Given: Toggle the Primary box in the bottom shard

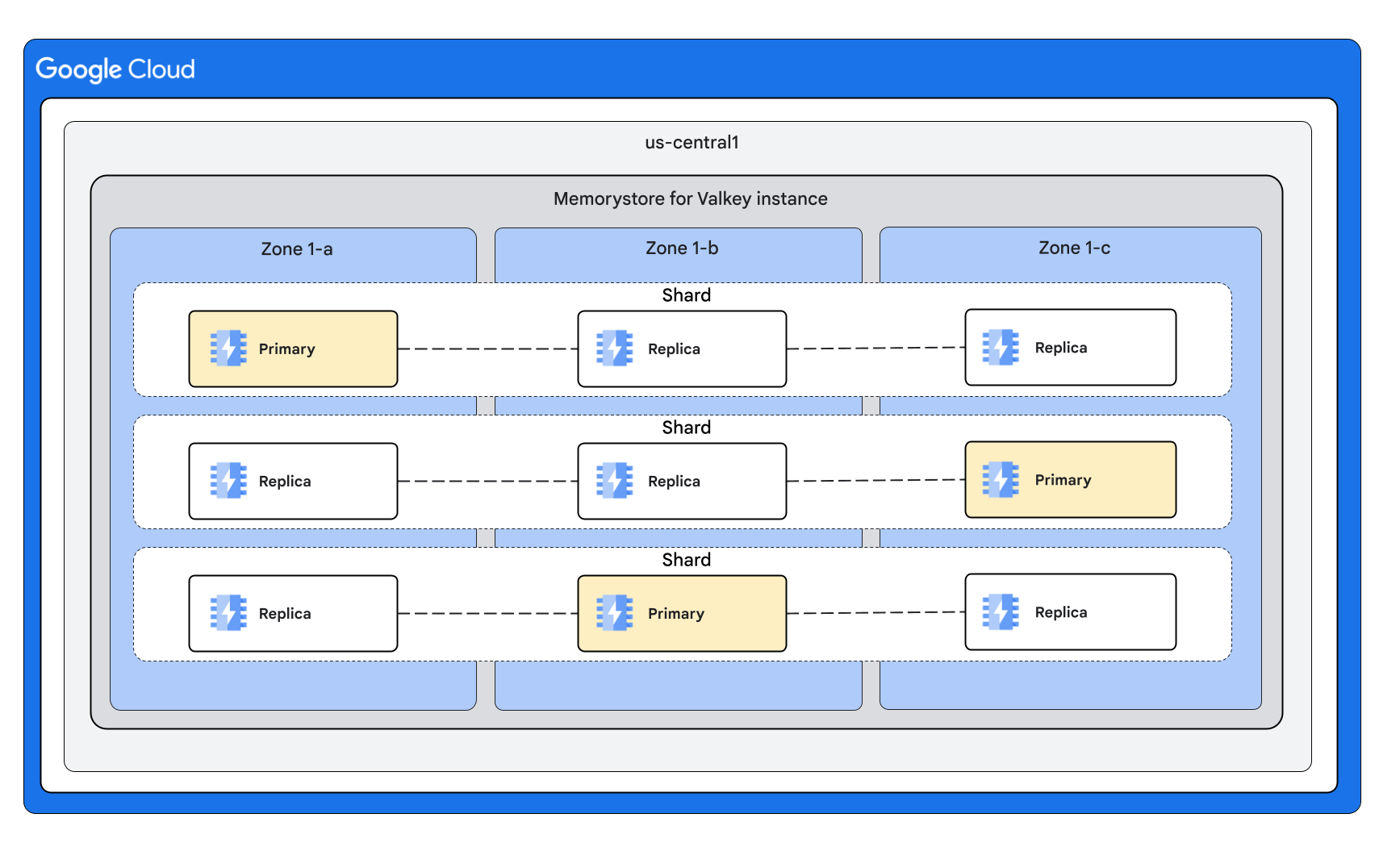Looking at the screenshot, I should [682, 613].
